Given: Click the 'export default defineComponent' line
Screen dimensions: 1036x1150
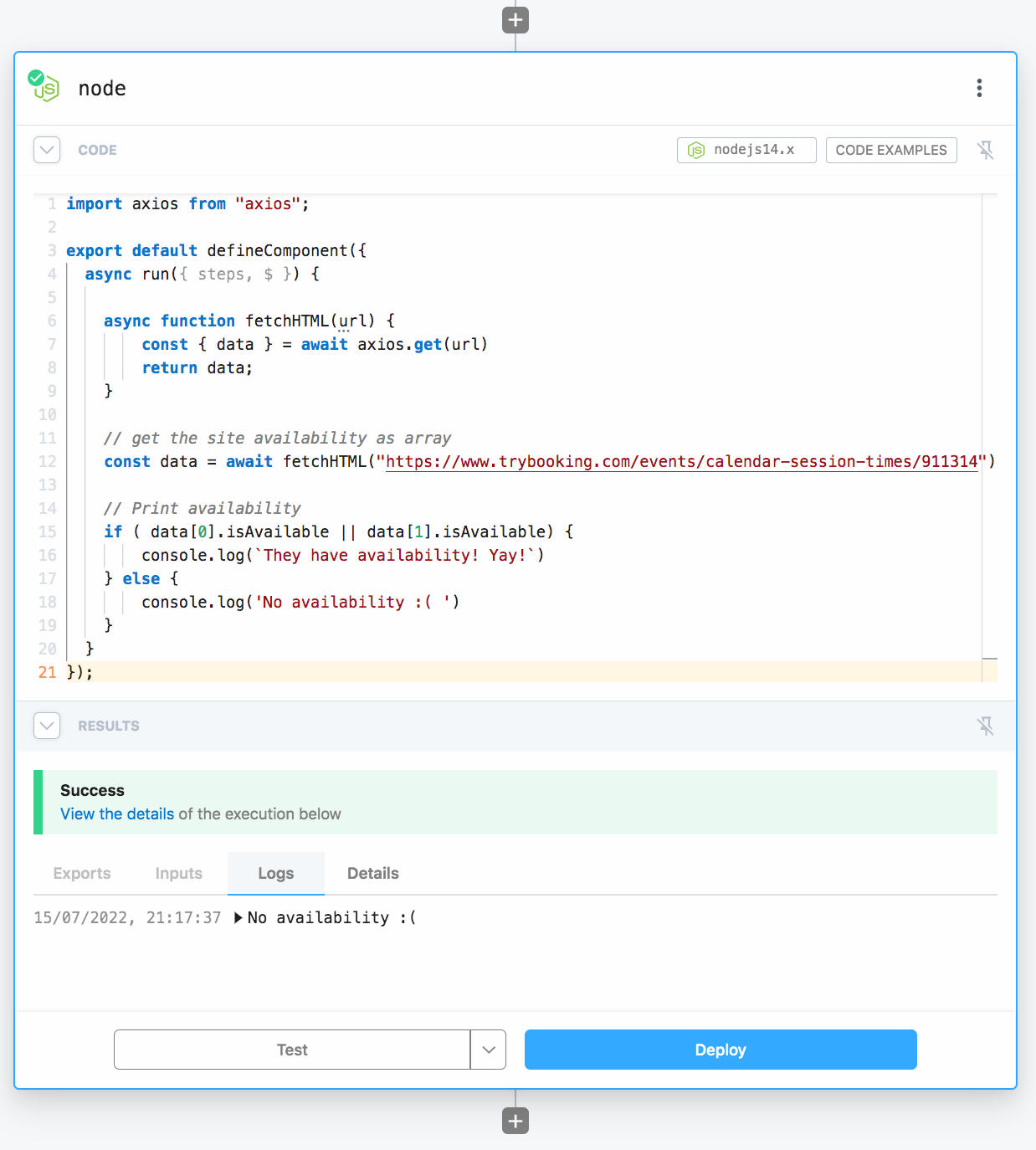Looking at the screenshot, I should click(x=216, y=250).
